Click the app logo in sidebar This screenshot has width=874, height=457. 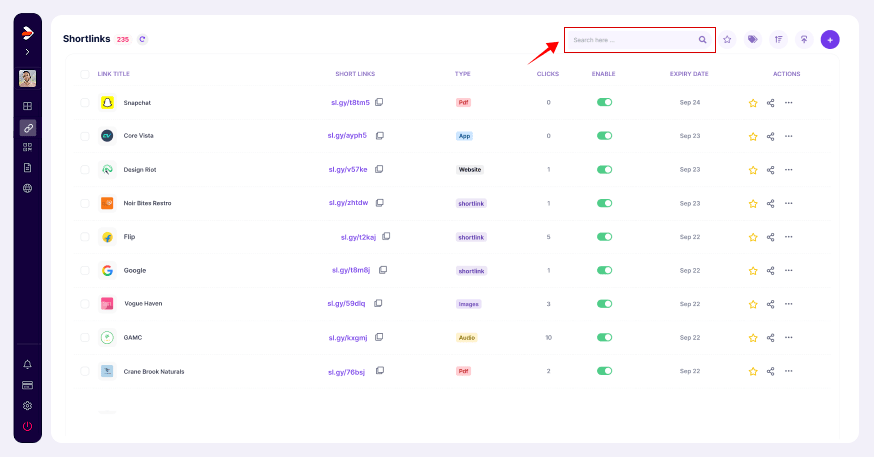tap(27, 33)
